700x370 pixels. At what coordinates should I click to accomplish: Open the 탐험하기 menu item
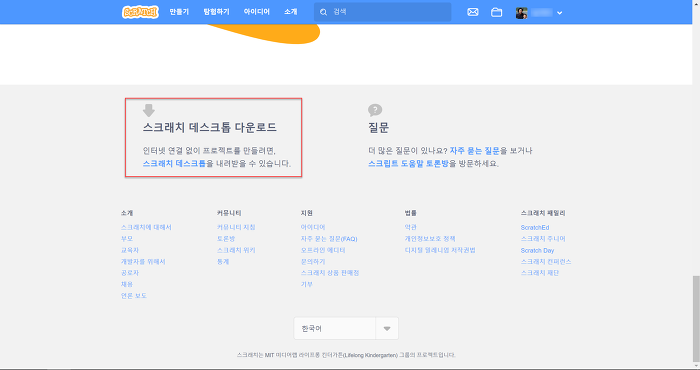[217, 12]
